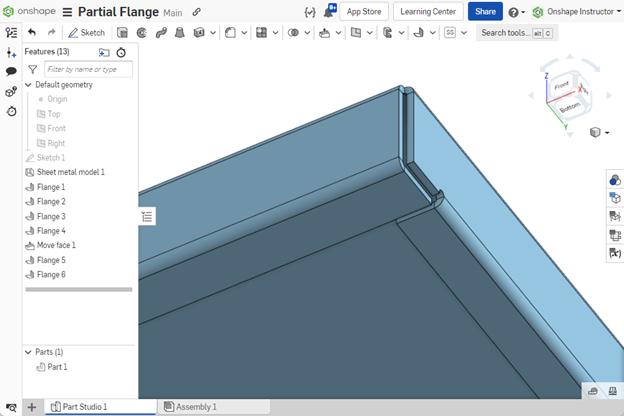This screenshot has width=624, height=416.
Task: Click the filter funnel icon in the feature list
Action: click(x=32, y=69)
